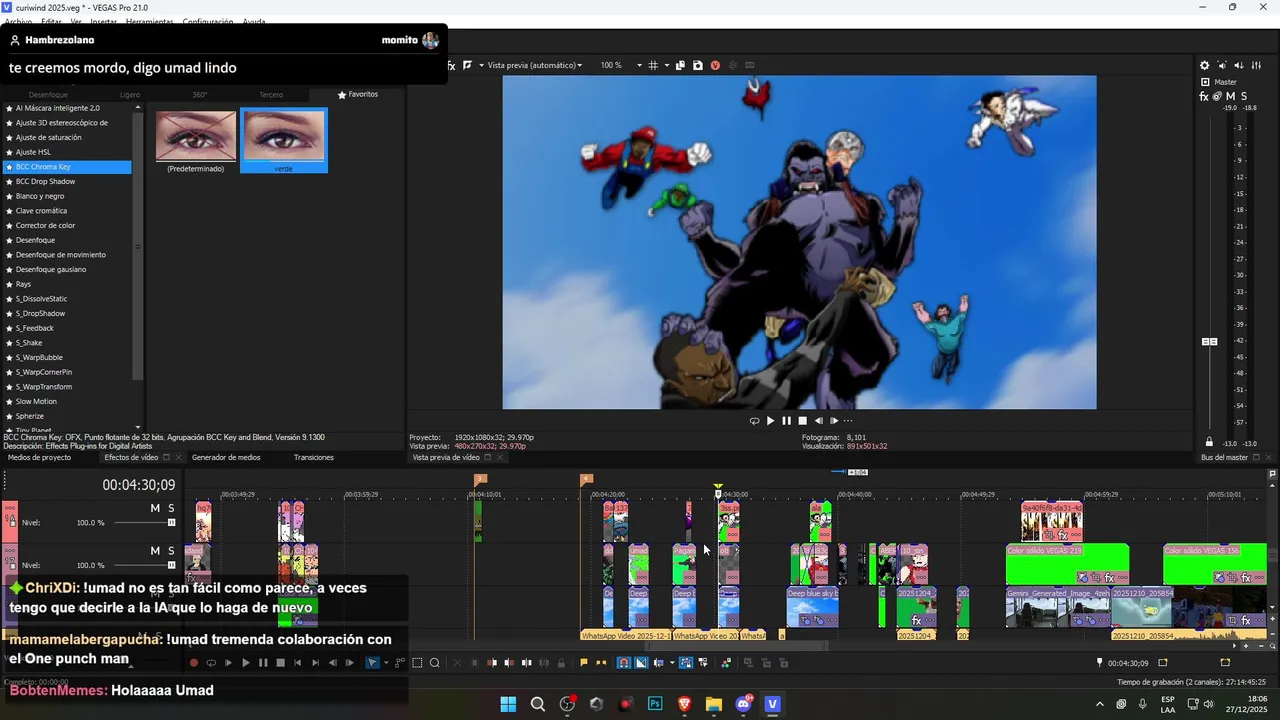This screenshot has height=720, width=1280.
Task: Copy snapshot to clipboard icon
Action: 680,65
